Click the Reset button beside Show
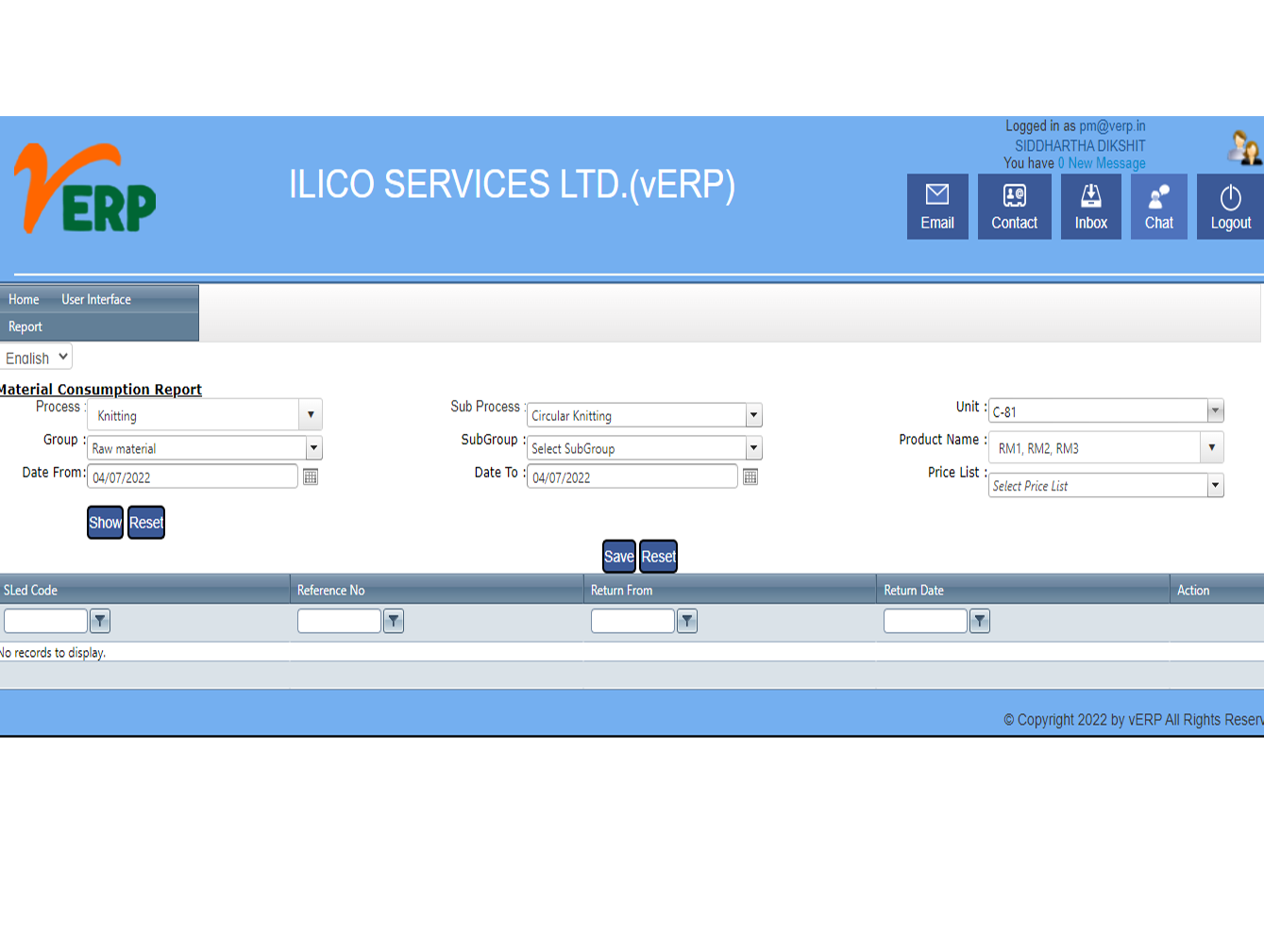Viewport: 1264px width, 952px height. pos(146,523)
